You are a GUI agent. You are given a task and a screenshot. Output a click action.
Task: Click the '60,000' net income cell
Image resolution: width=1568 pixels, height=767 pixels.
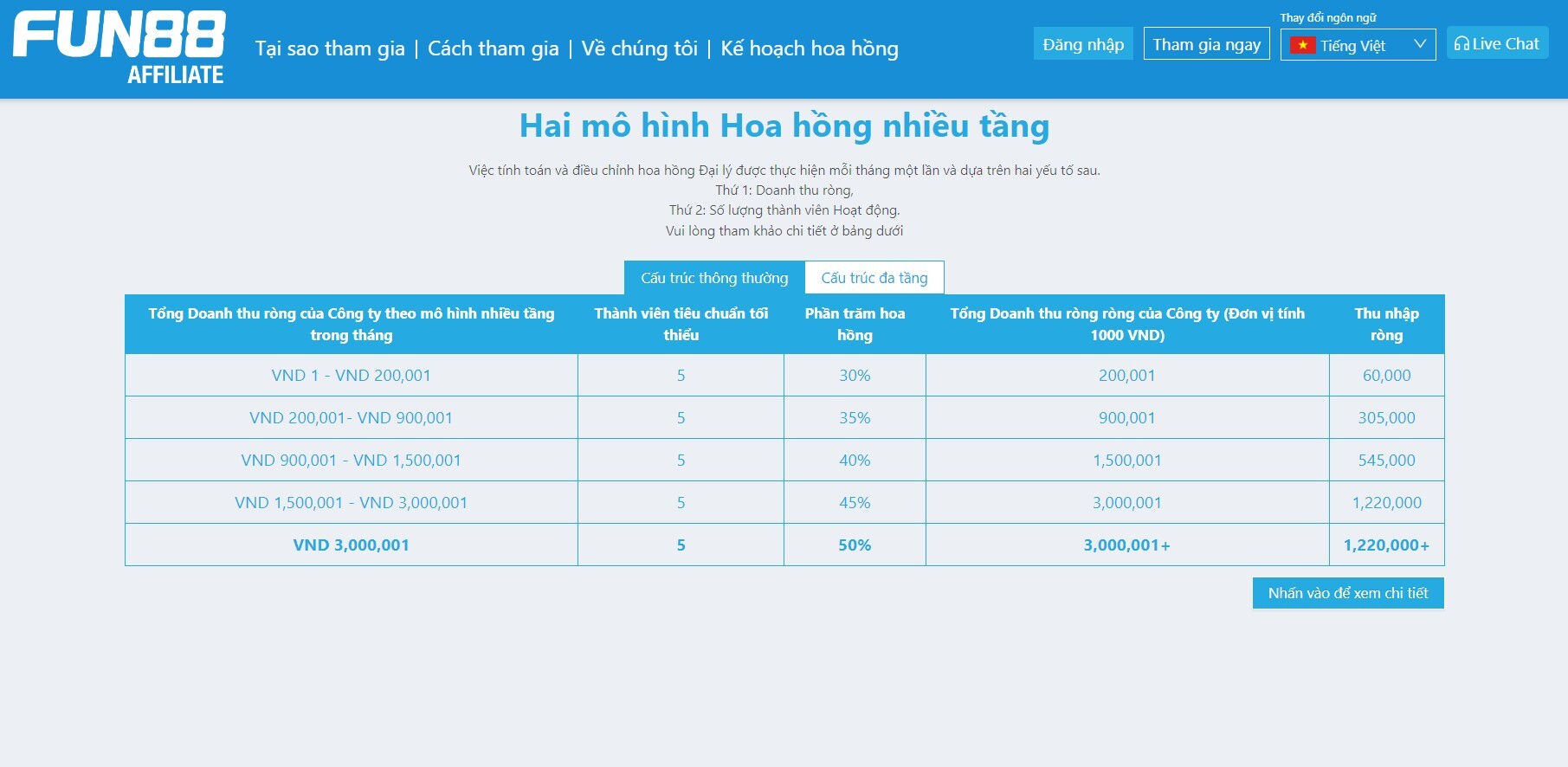pos(1387,375)
